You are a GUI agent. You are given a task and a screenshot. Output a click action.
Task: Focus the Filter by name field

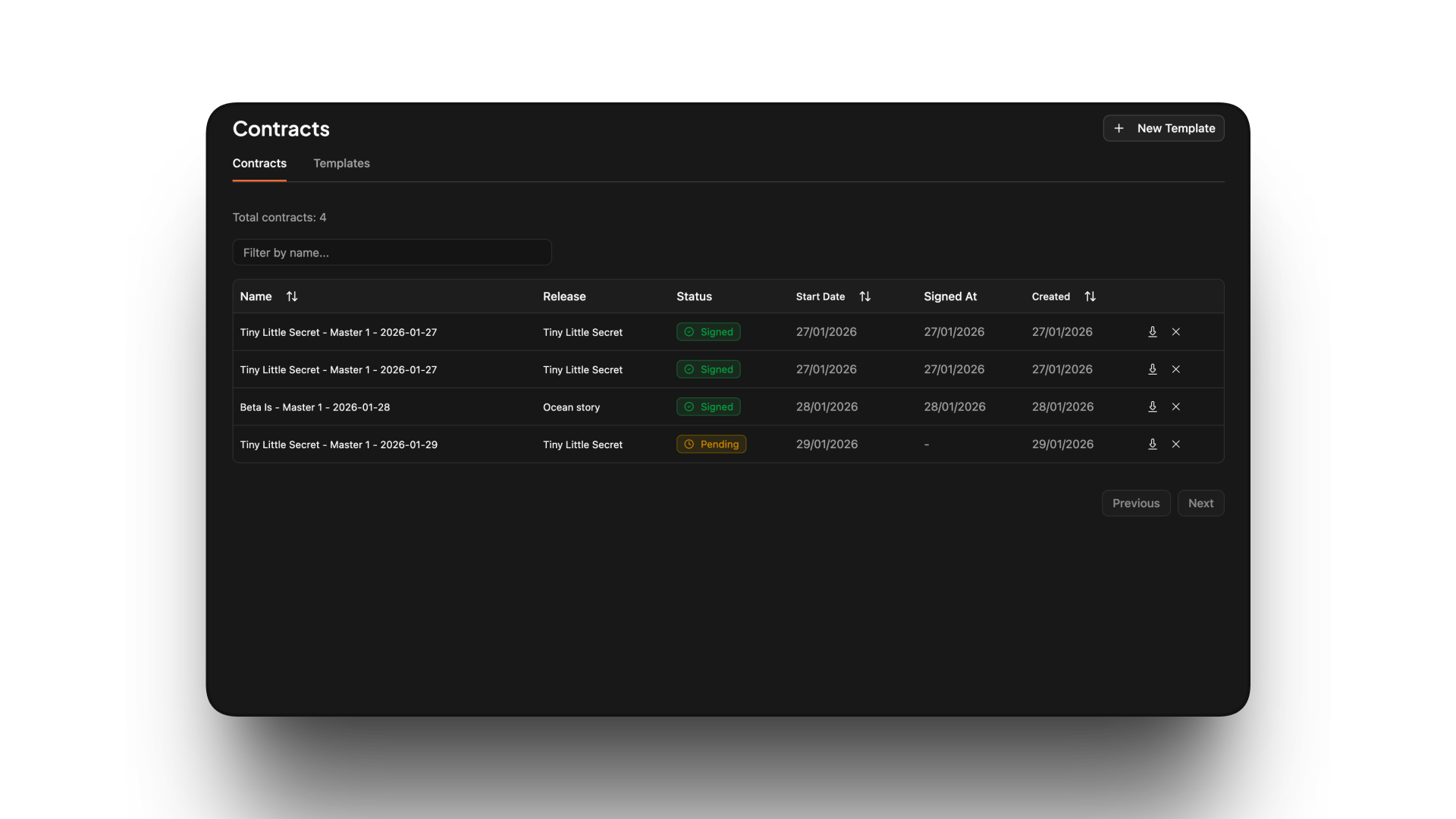click(x=391, y=253)
